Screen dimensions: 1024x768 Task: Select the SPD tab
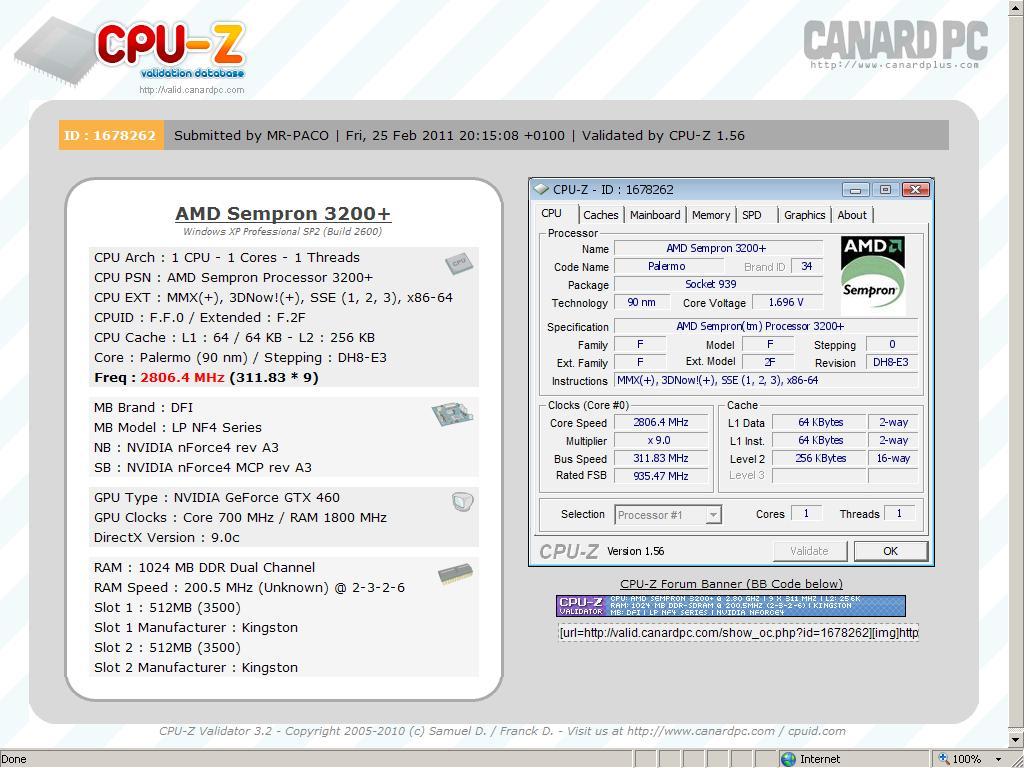click(x=752, y=215)
